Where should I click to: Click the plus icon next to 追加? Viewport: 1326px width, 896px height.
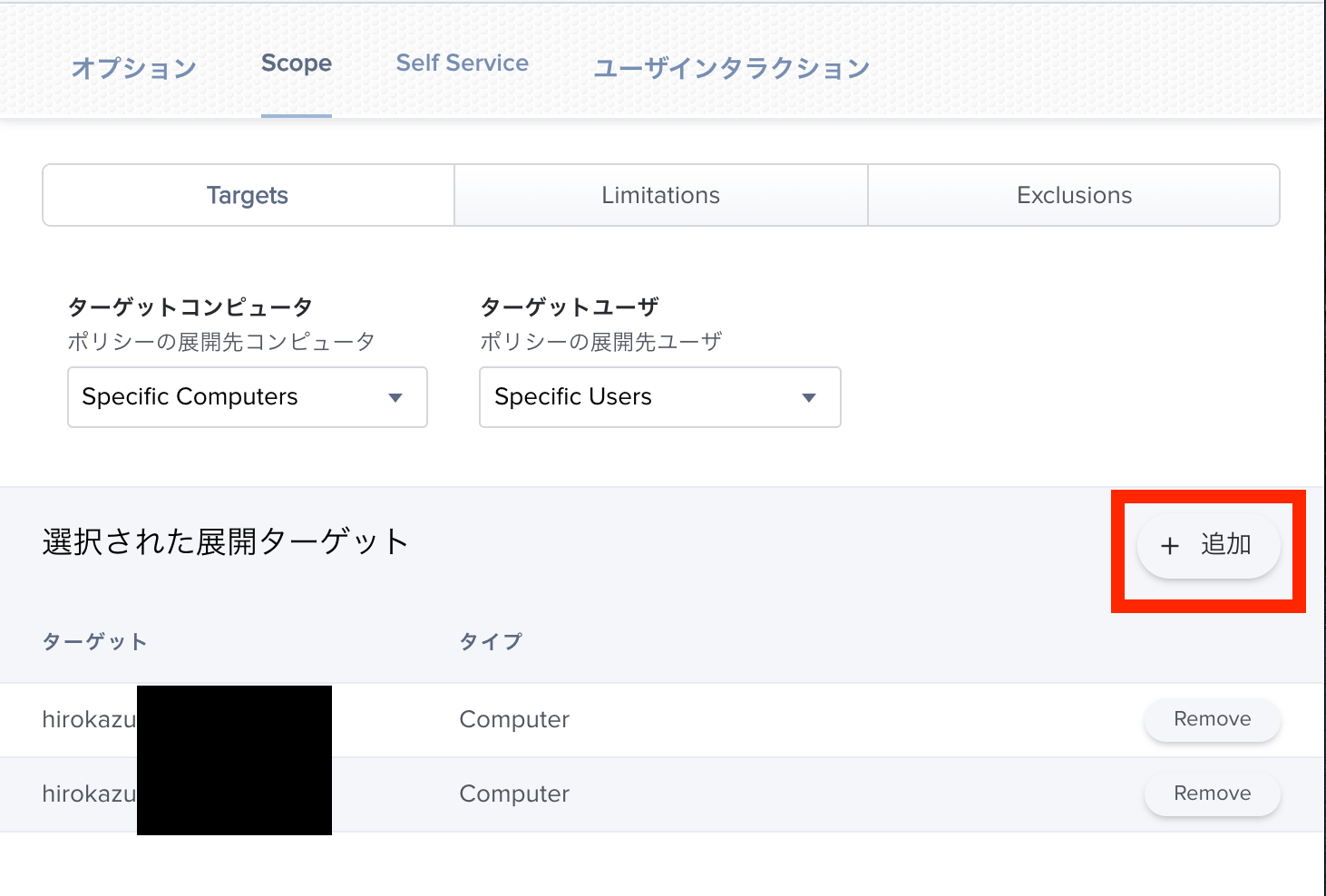click(x=1169, y=546)
